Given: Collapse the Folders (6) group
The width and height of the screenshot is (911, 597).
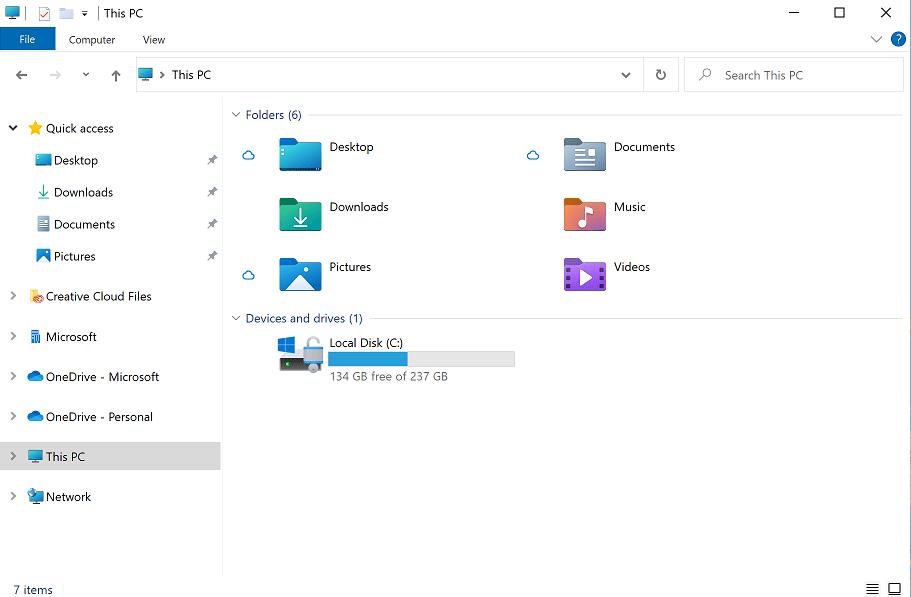Looking at the screenshot, I should [x=236, y=115].
